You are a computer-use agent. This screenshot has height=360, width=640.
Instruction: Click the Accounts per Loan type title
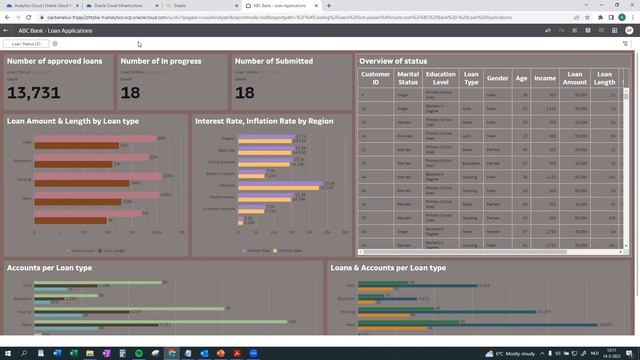coord(49,268)
